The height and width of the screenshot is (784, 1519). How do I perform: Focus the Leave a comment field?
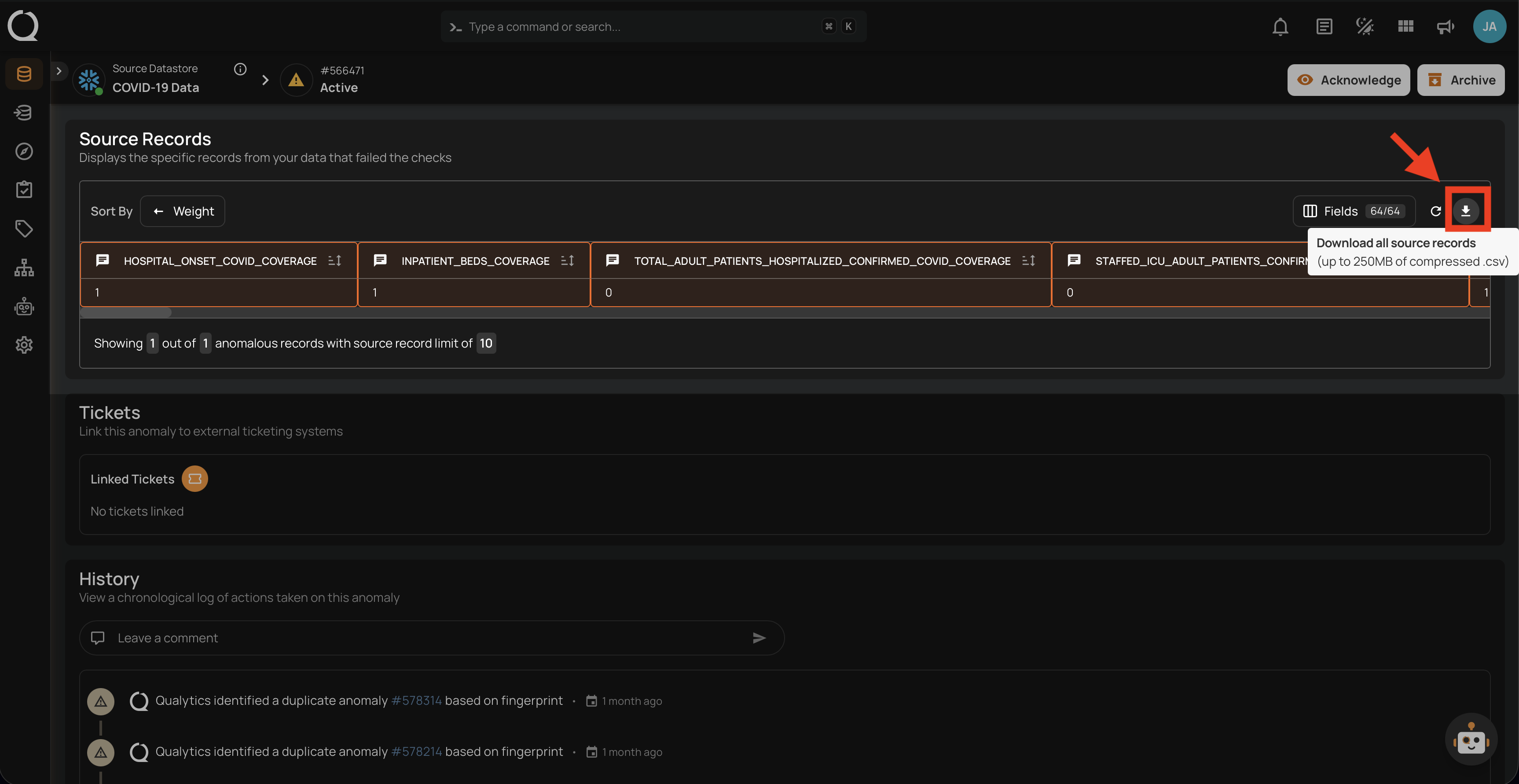(432, 638)
